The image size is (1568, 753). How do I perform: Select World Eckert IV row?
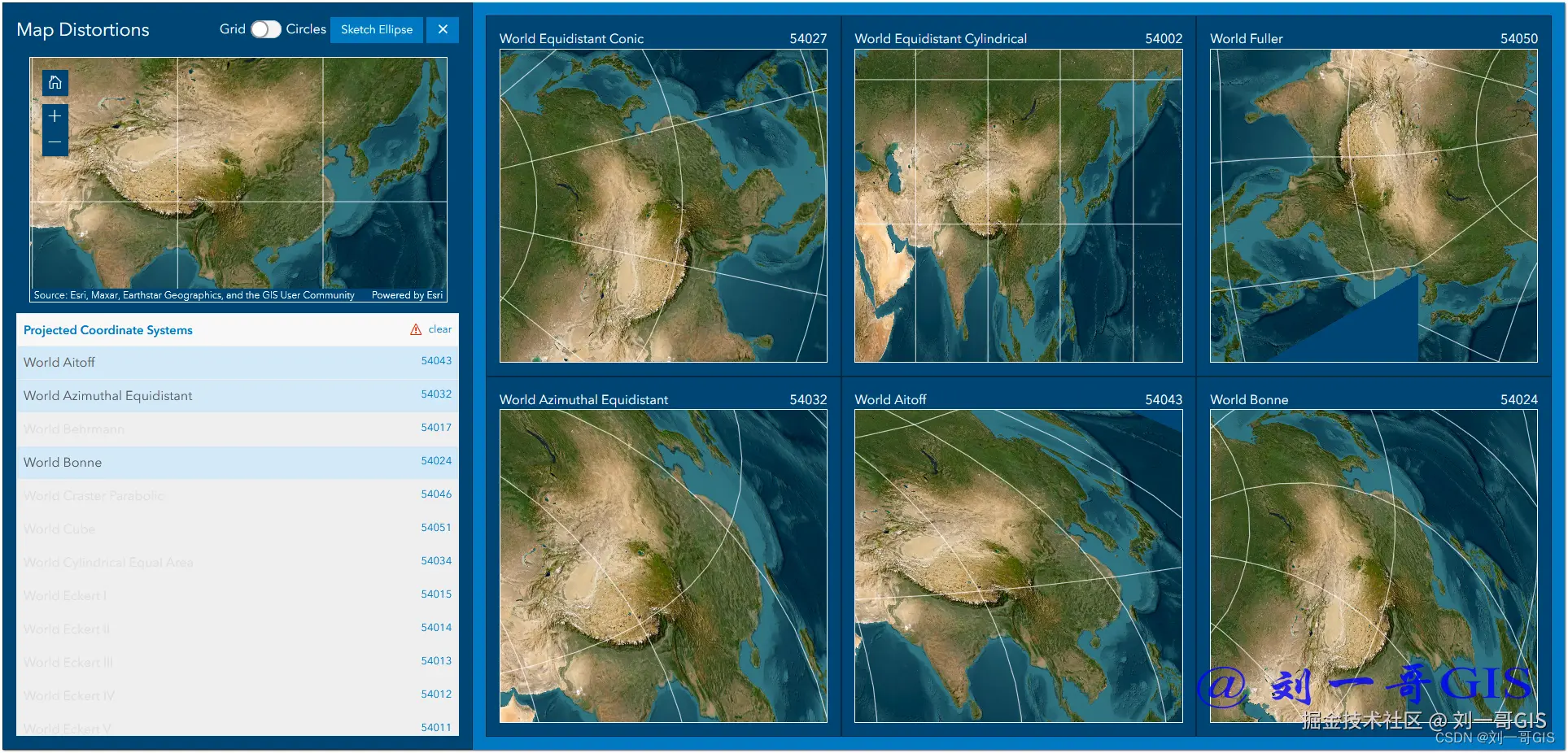pyautogui.click(x=238, y=695)
